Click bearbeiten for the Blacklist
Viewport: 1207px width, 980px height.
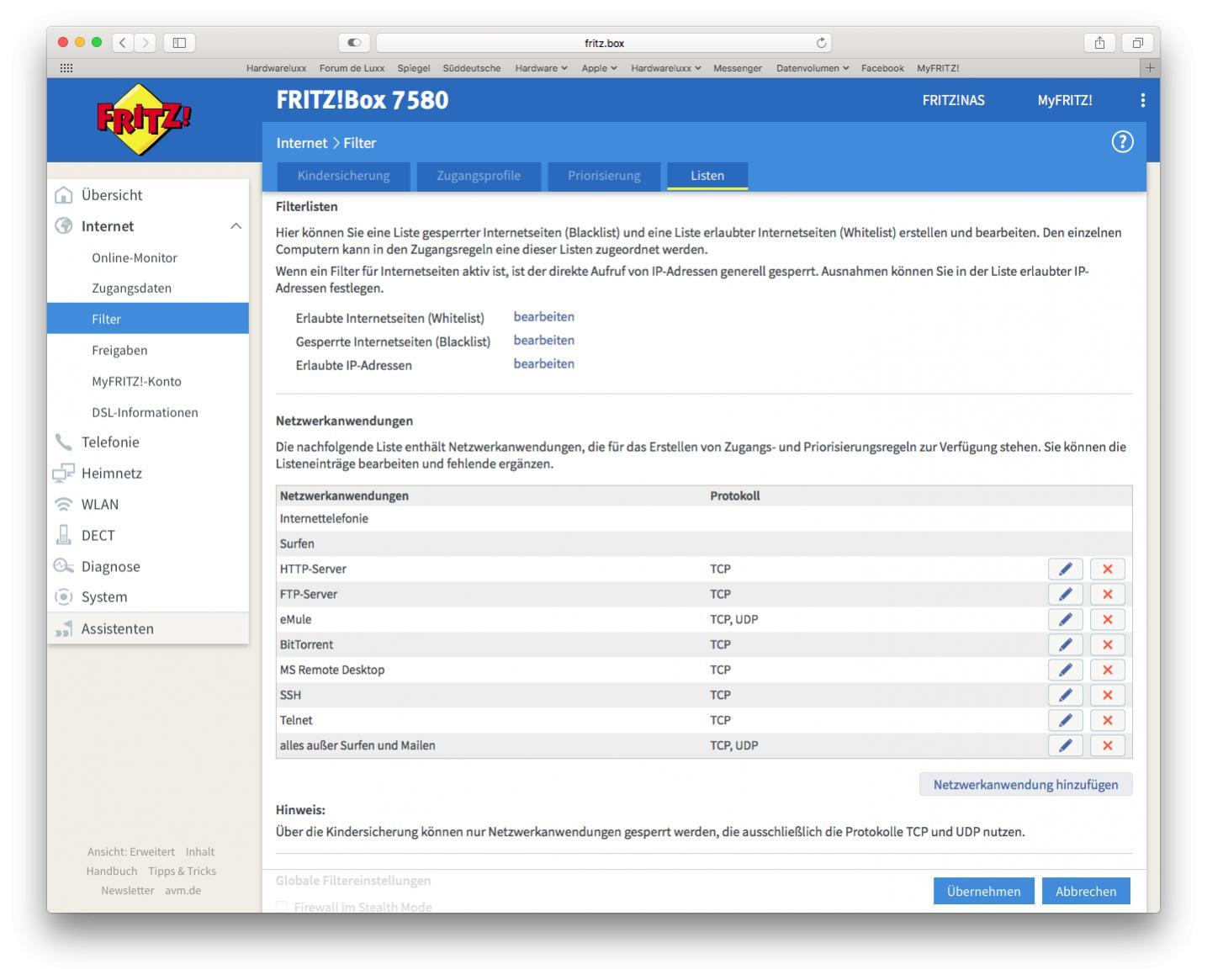[x=544, y=341]
